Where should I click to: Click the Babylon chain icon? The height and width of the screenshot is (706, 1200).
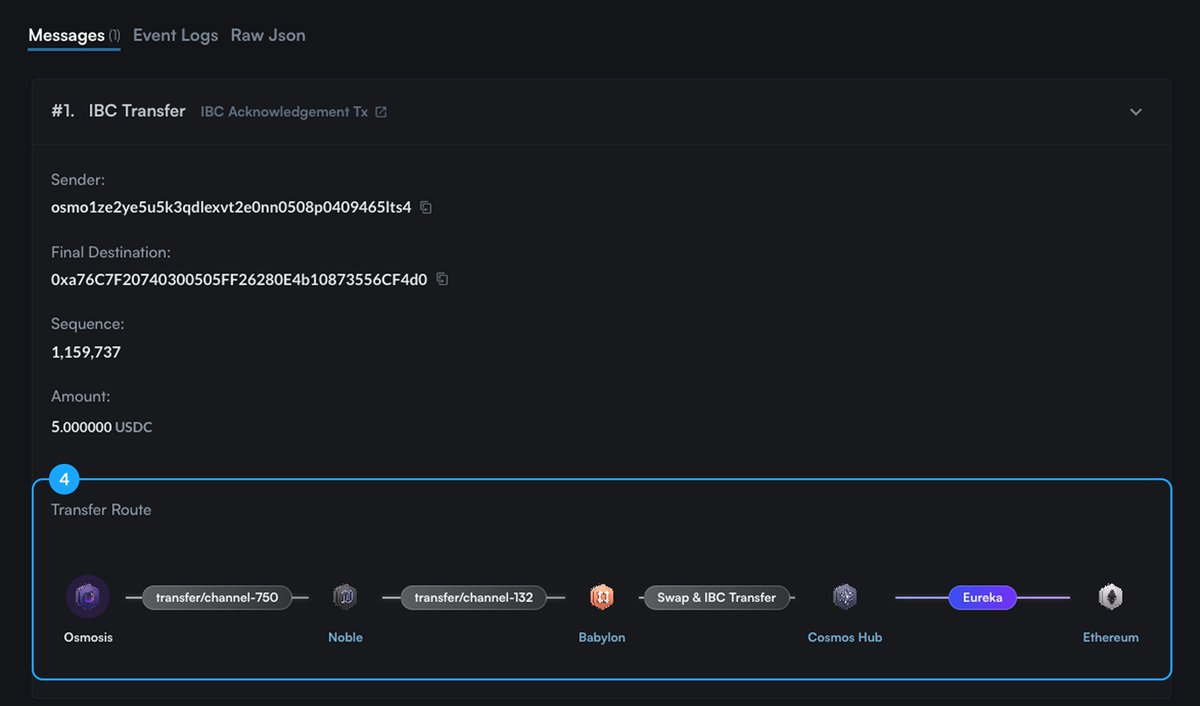tap(602, 597)
